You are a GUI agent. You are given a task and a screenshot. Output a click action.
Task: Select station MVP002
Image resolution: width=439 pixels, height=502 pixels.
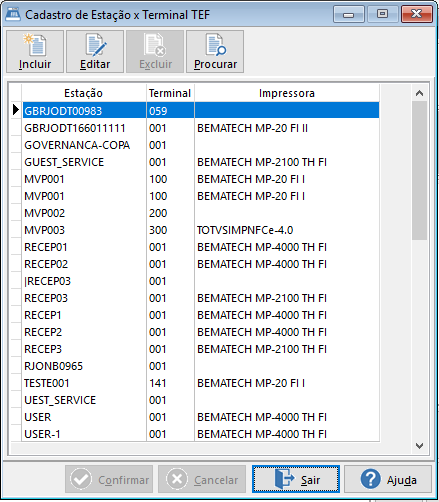(84, 213)
